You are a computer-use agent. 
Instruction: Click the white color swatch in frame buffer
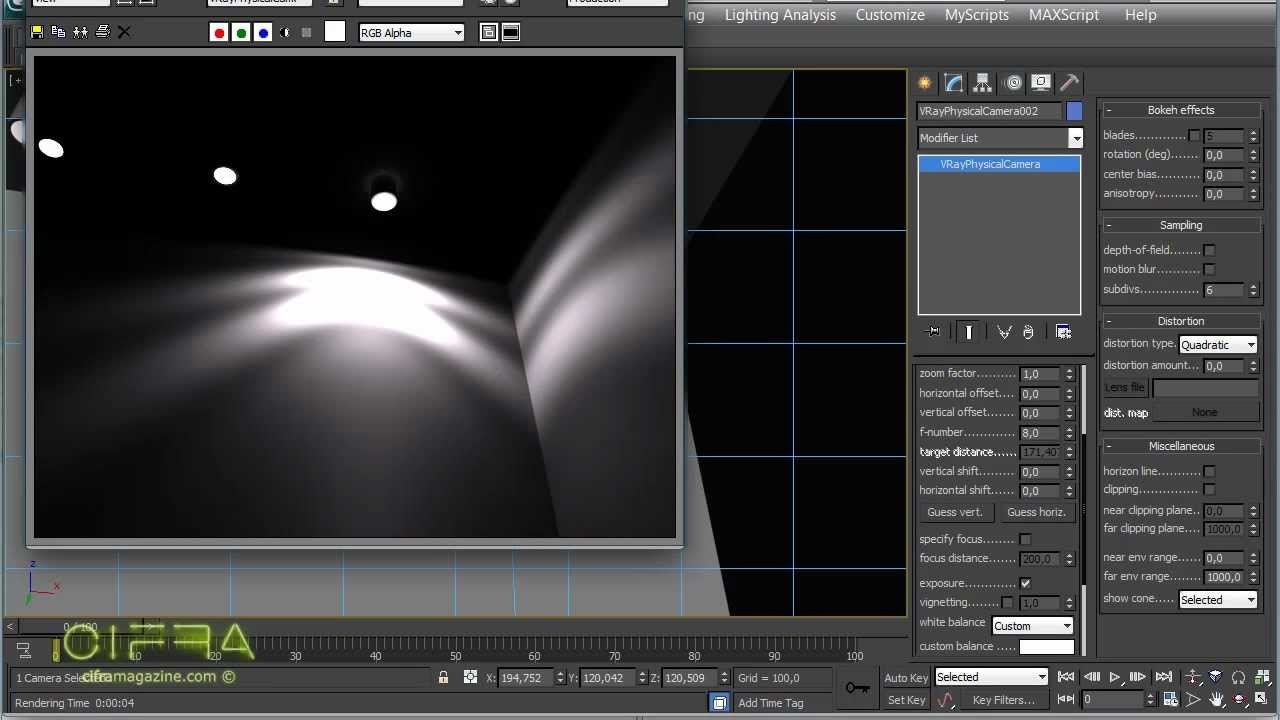coord(335,32)
